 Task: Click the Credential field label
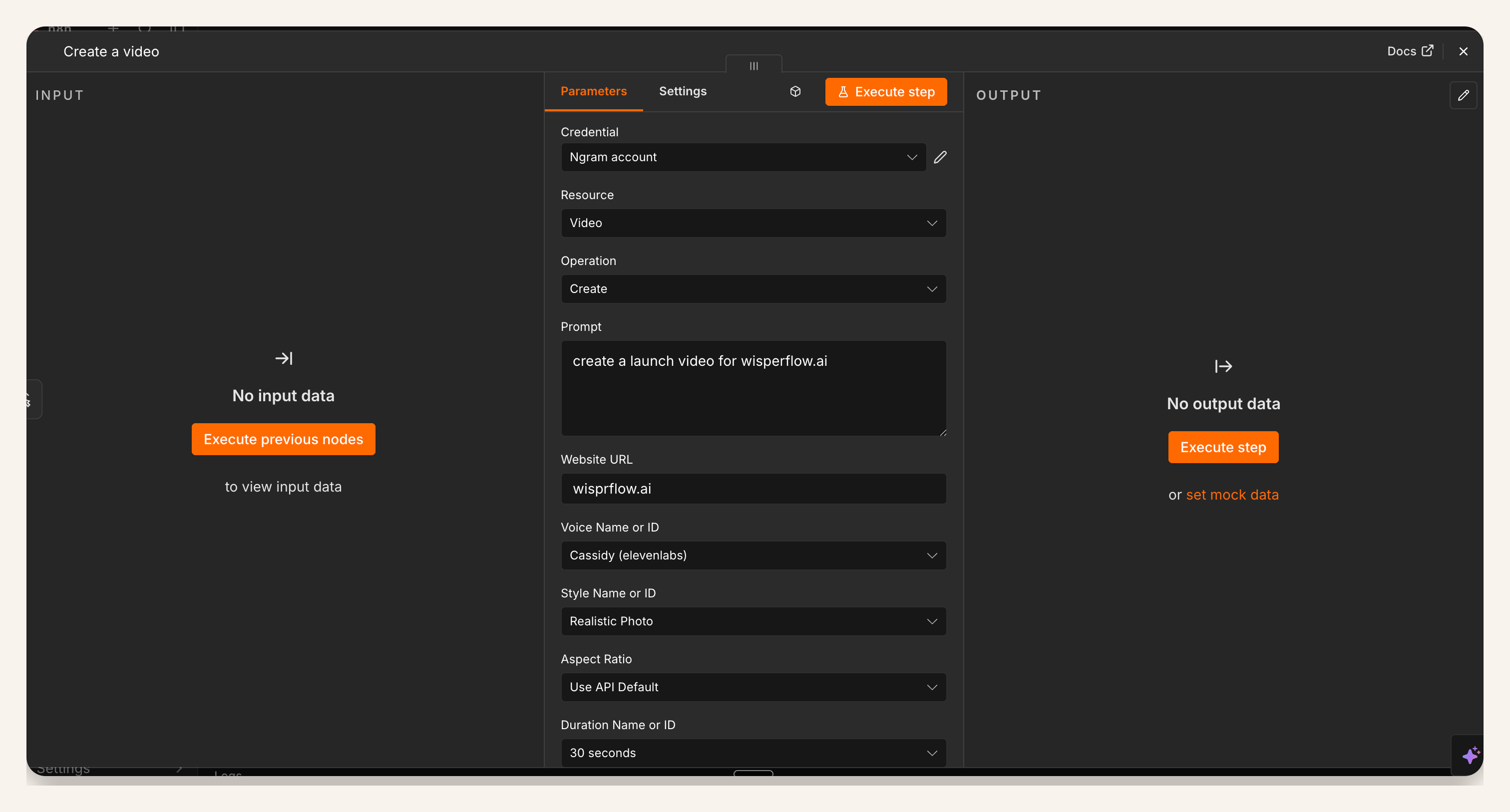(589, 132)
